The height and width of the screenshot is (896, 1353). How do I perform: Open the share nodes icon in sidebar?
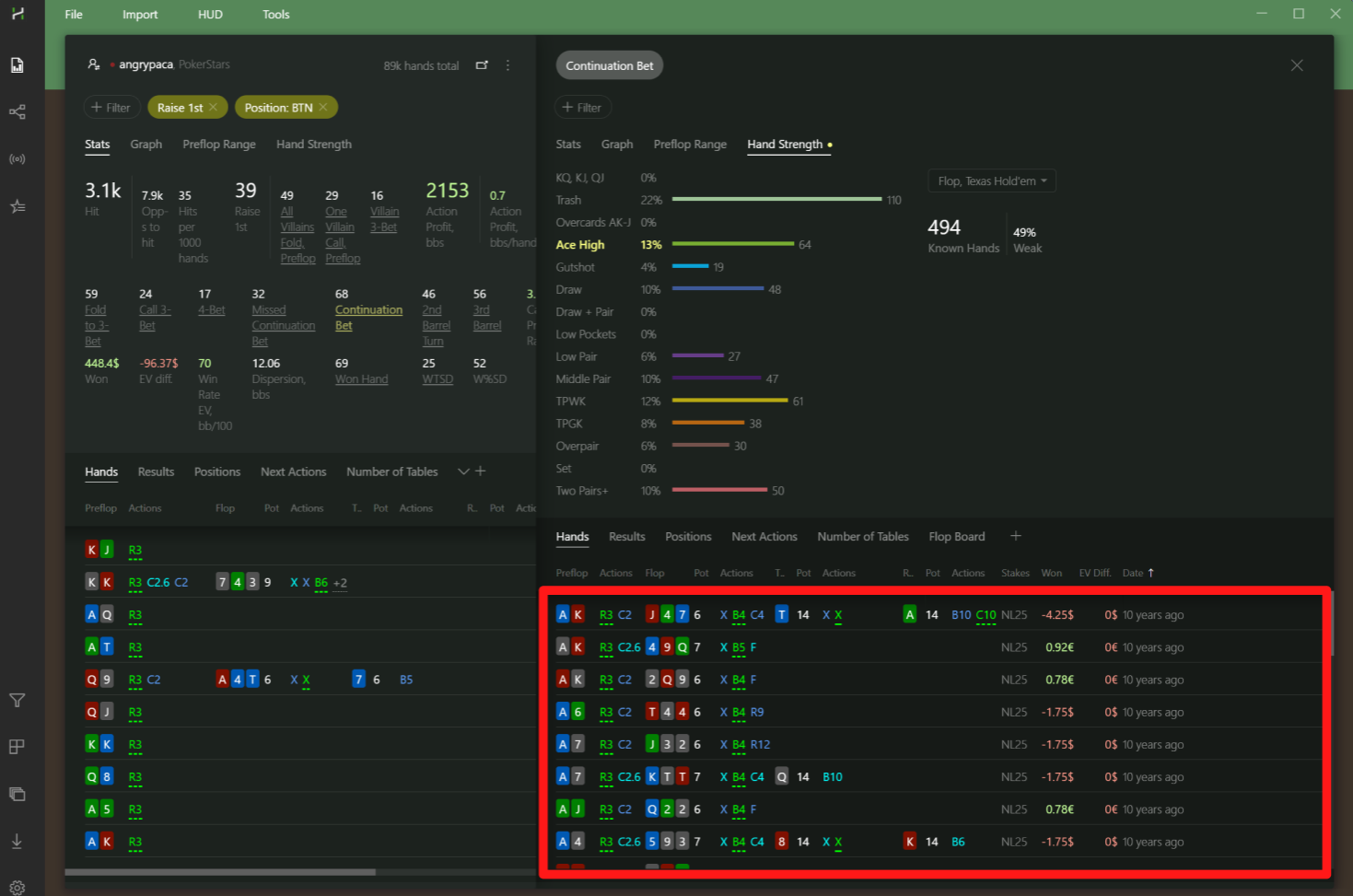pos(17,111)
